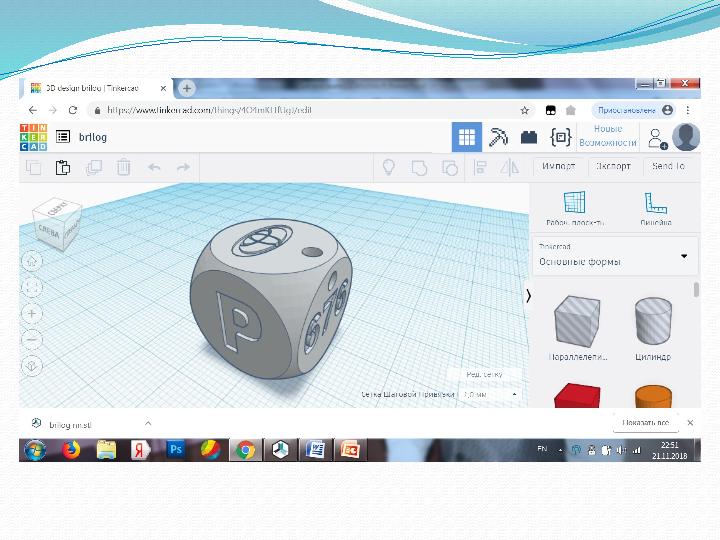Open PowerPoint from the taskbar
Image resolution: width=720 pixels, height=540 pixels.
point(350,450)
